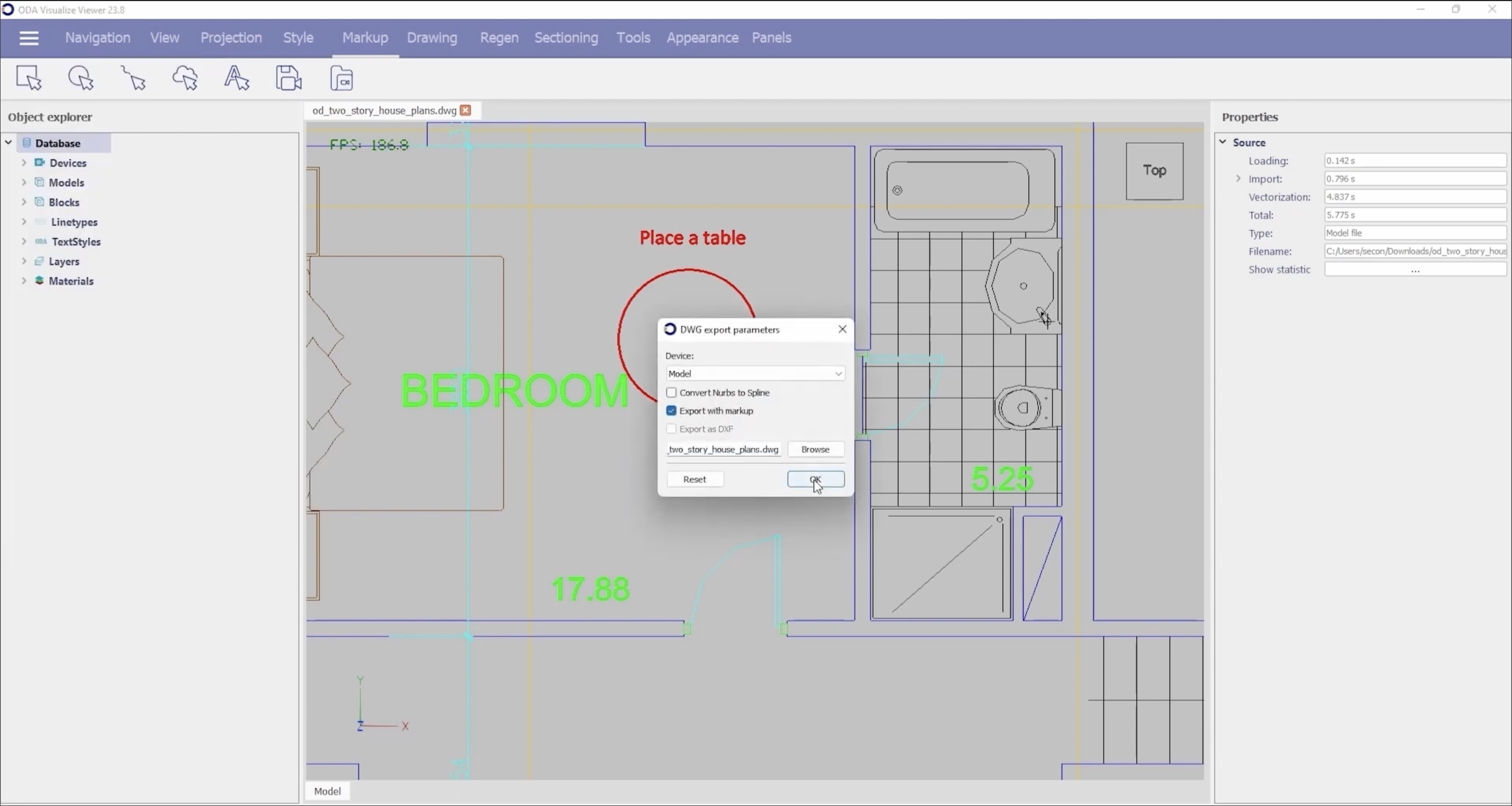Image resolution: width=1512 pixels, height=806 pixels.
Task: Expand the Linetypes tree node
Action: tap(24, 222)
